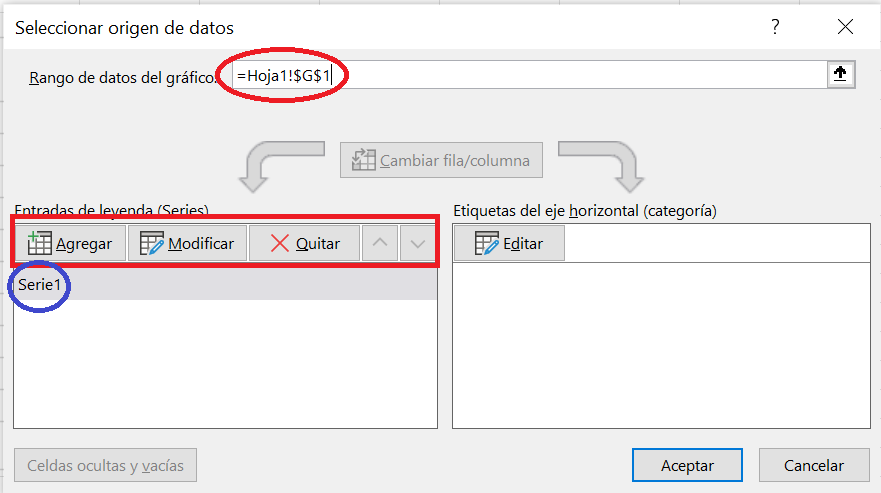Remove the series with Quitar
This screenshot has width=881, height=493.
tap(305, 243)
